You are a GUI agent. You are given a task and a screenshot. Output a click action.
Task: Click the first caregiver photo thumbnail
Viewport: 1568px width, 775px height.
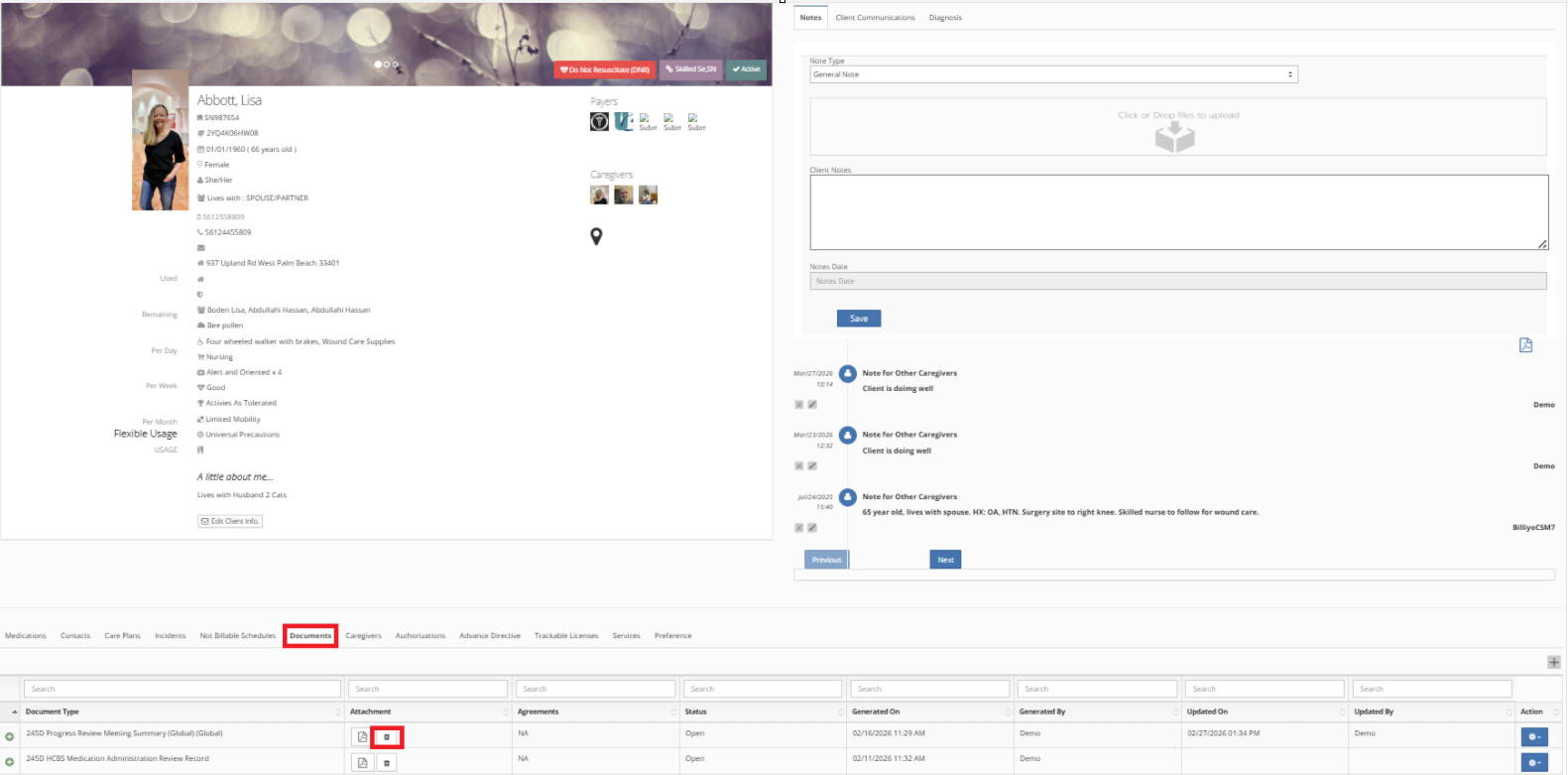599,195
